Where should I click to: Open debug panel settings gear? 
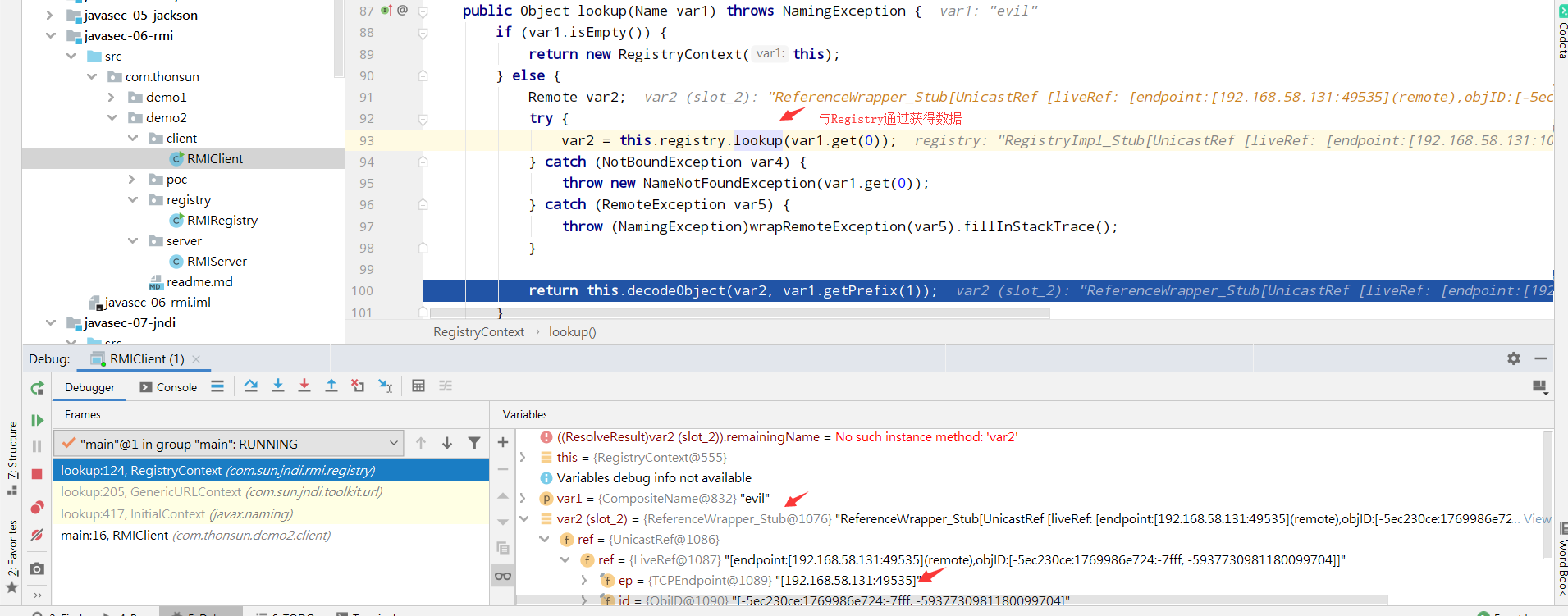(1514, 358)
